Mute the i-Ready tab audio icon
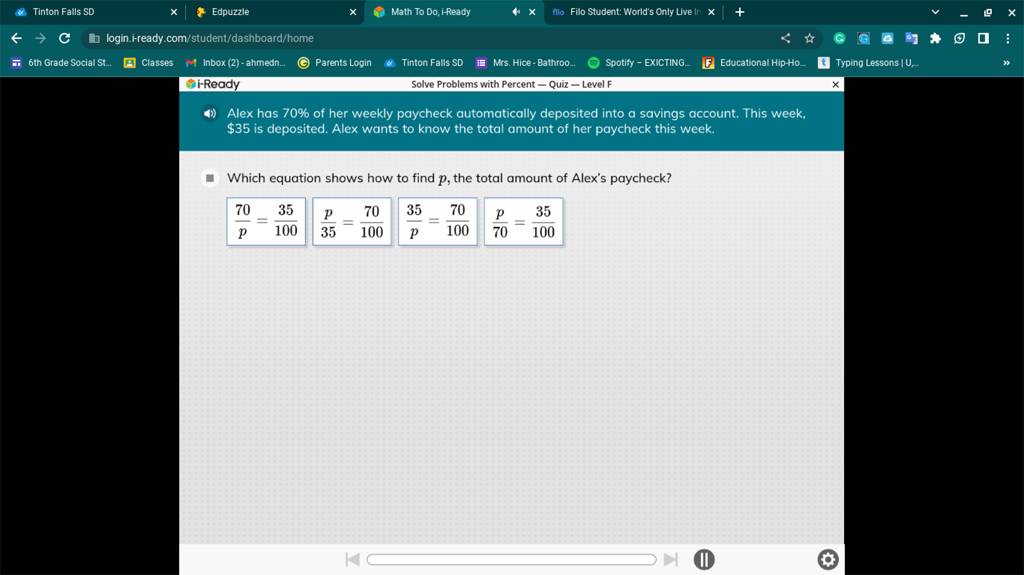Image resolution: width=1024 pixels, height=575 pixels. point(516,12)
